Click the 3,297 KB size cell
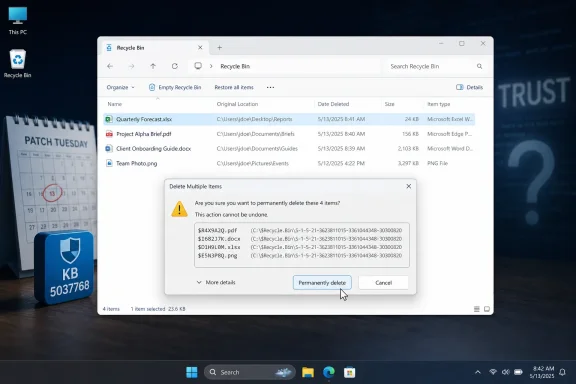 pyautogui.click(x=408, y=163)
